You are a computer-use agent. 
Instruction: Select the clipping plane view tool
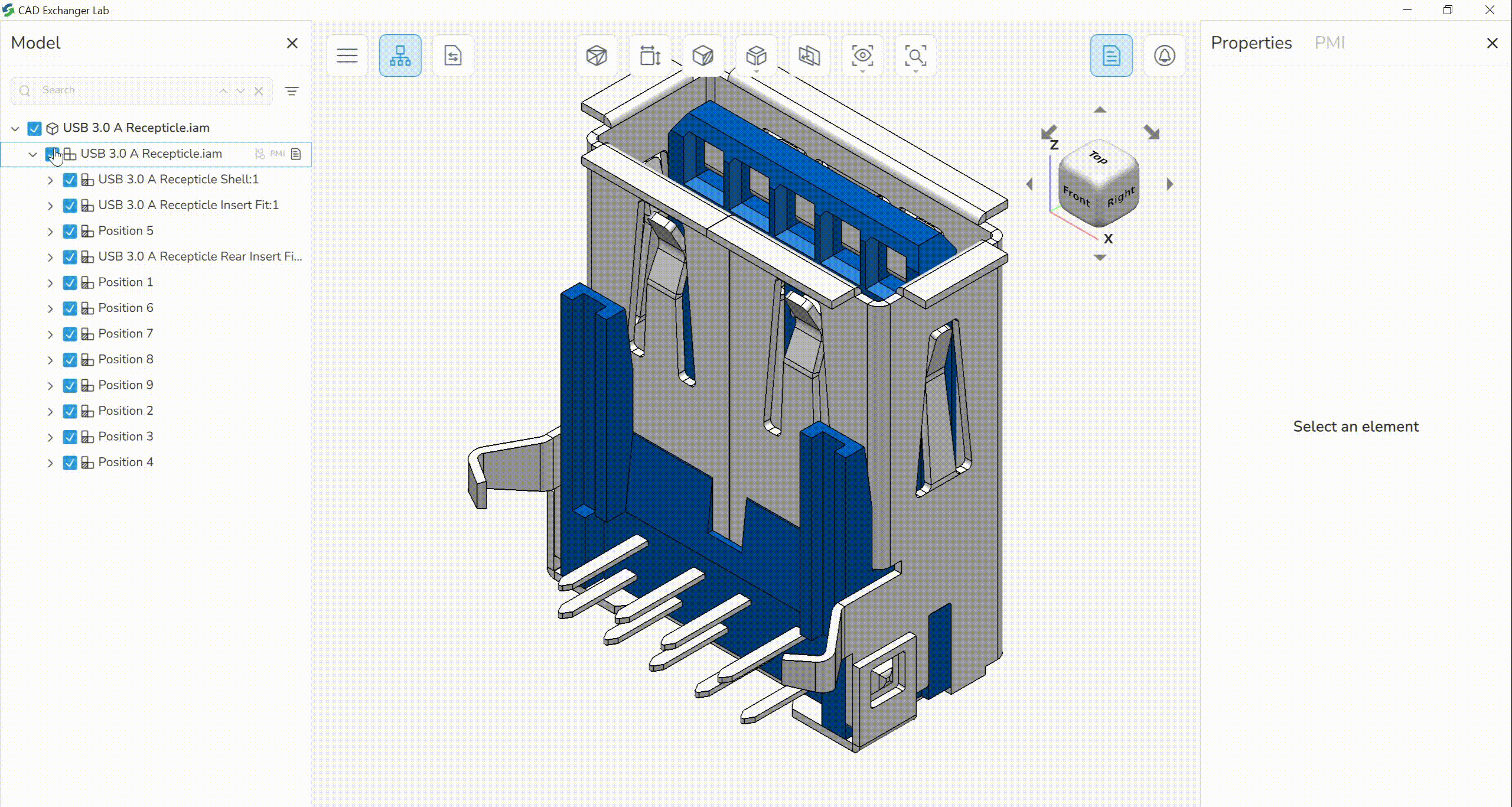pyautogui.click(x=809, y=56)
